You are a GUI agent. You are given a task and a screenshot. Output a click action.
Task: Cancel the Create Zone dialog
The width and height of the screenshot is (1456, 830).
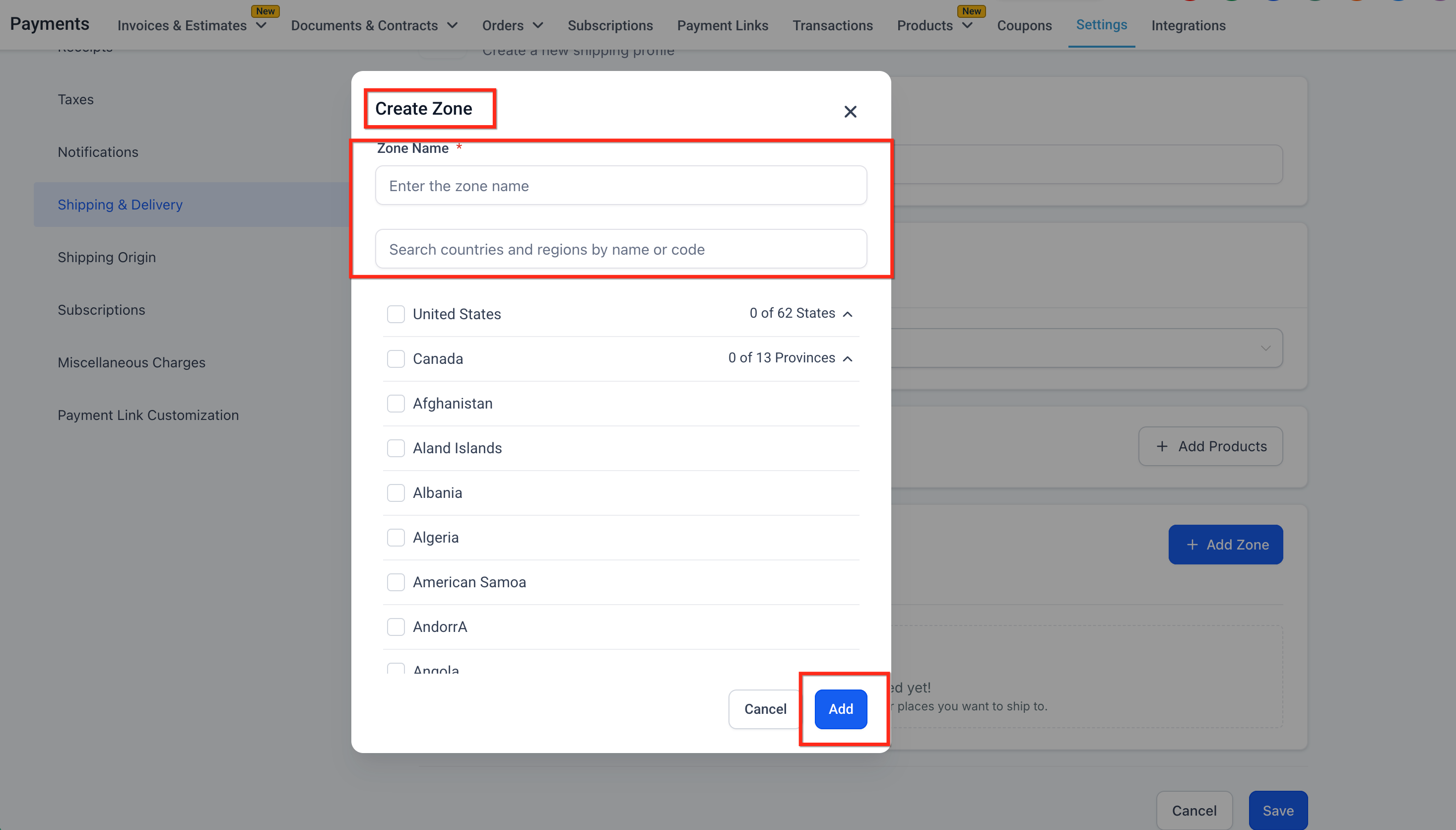click(765, 708)
